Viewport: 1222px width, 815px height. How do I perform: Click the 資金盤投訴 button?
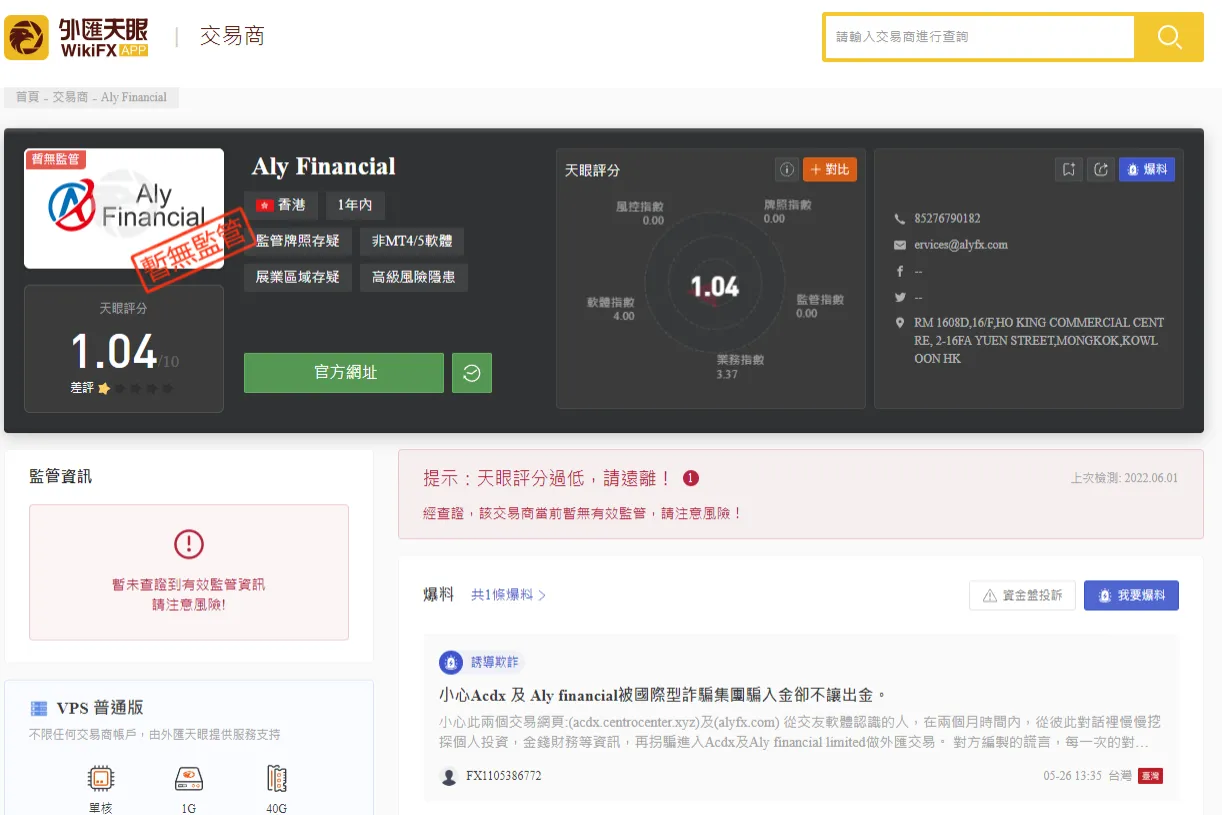(x=1022, y=595)
